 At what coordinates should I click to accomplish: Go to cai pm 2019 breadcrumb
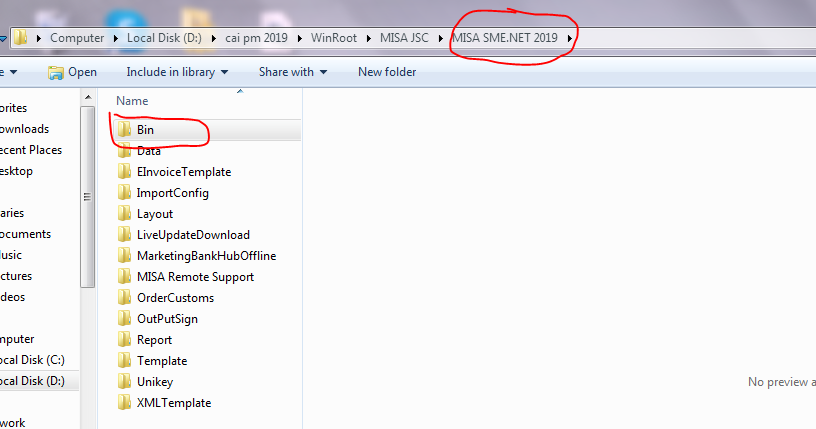(x=256, y=38)
